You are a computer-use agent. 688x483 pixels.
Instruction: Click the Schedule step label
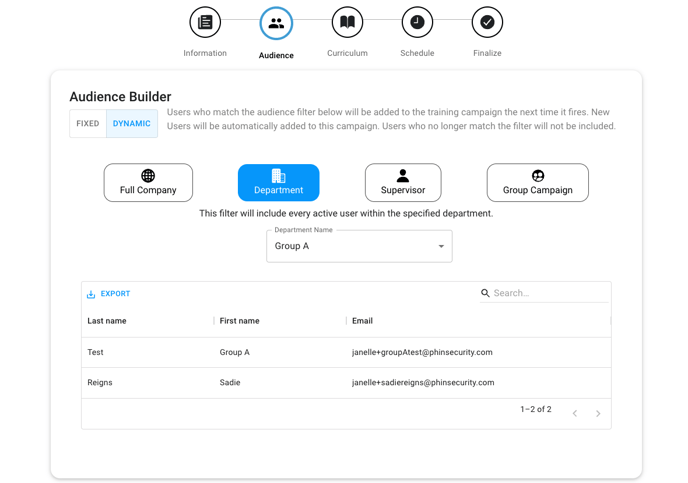coord(417,53)
